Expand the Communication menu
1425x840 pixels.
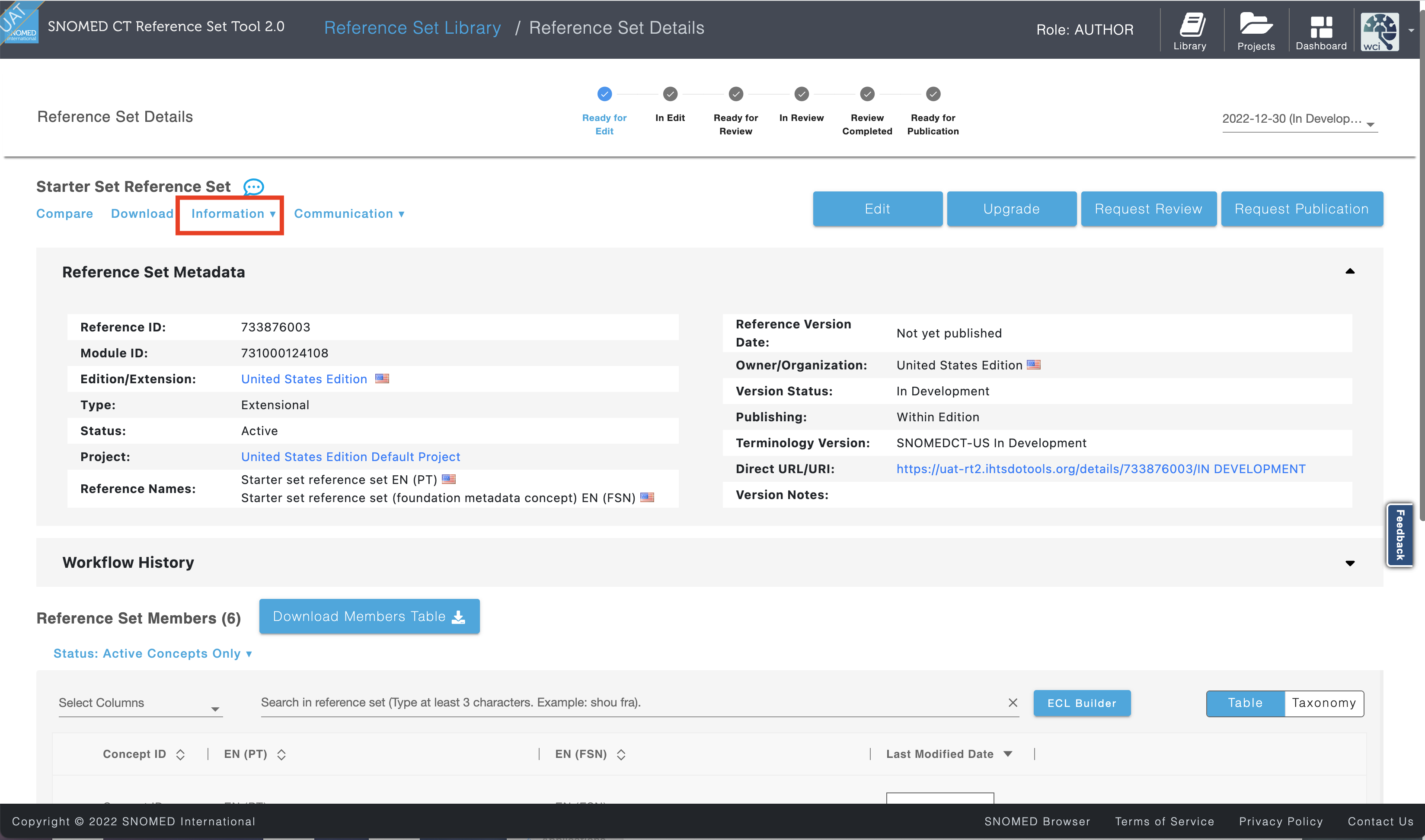349,213
